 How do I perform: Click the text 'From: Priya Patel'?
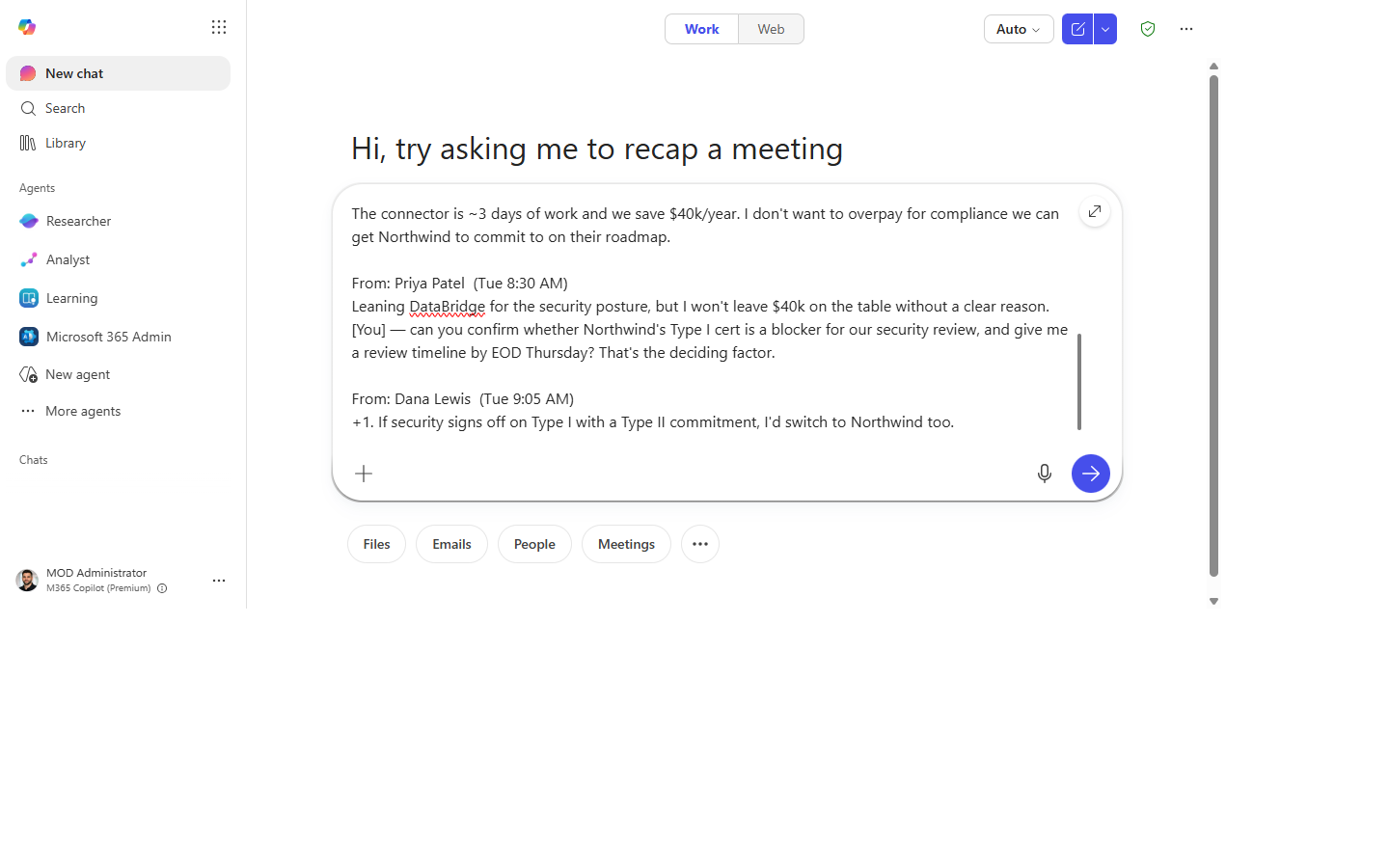coord(408,283)
